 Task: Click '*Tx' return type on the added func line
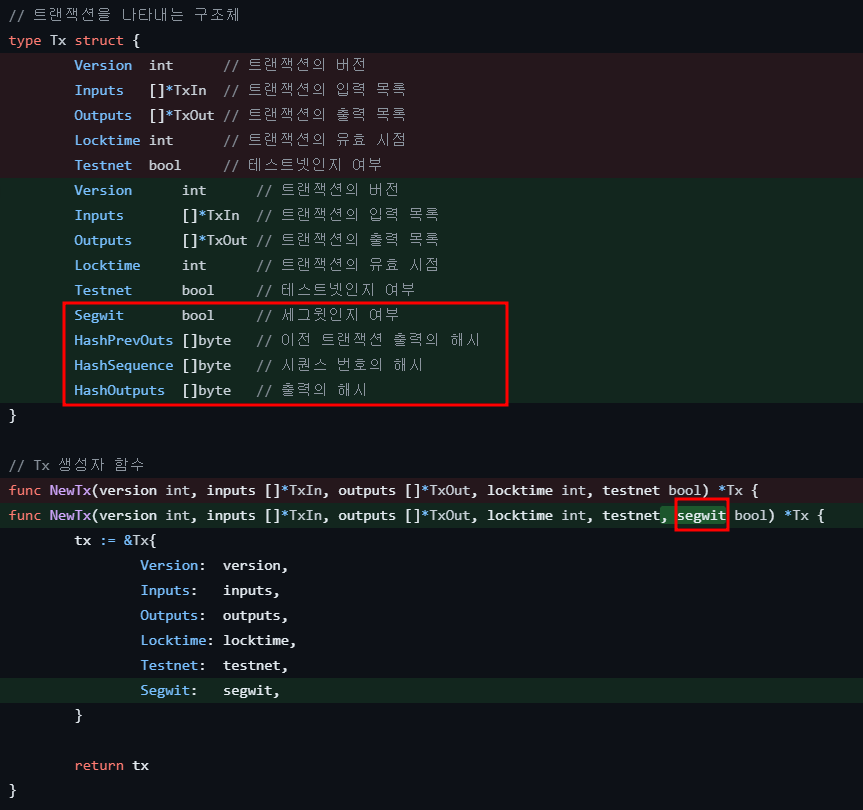click(796, 516)
